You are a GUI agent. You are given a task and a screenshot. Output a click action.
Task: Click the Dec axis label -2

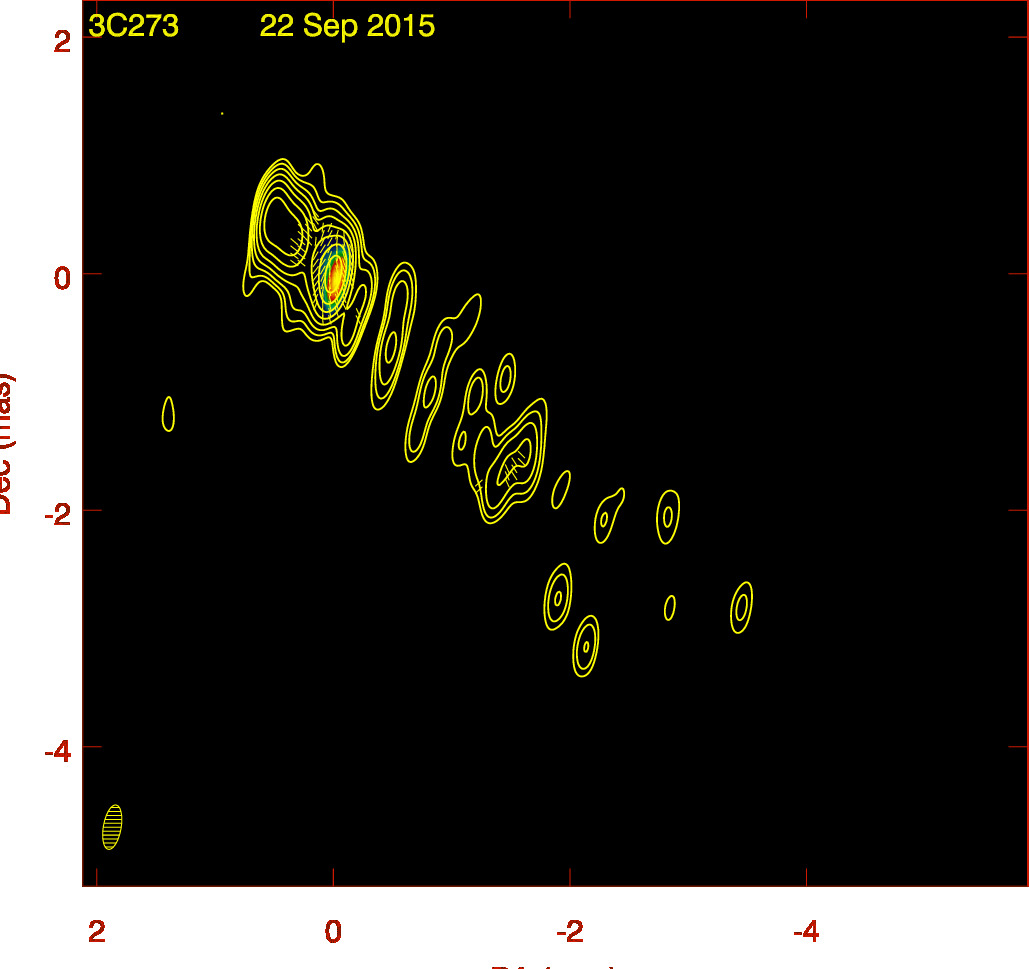click(x=58, y=515)
